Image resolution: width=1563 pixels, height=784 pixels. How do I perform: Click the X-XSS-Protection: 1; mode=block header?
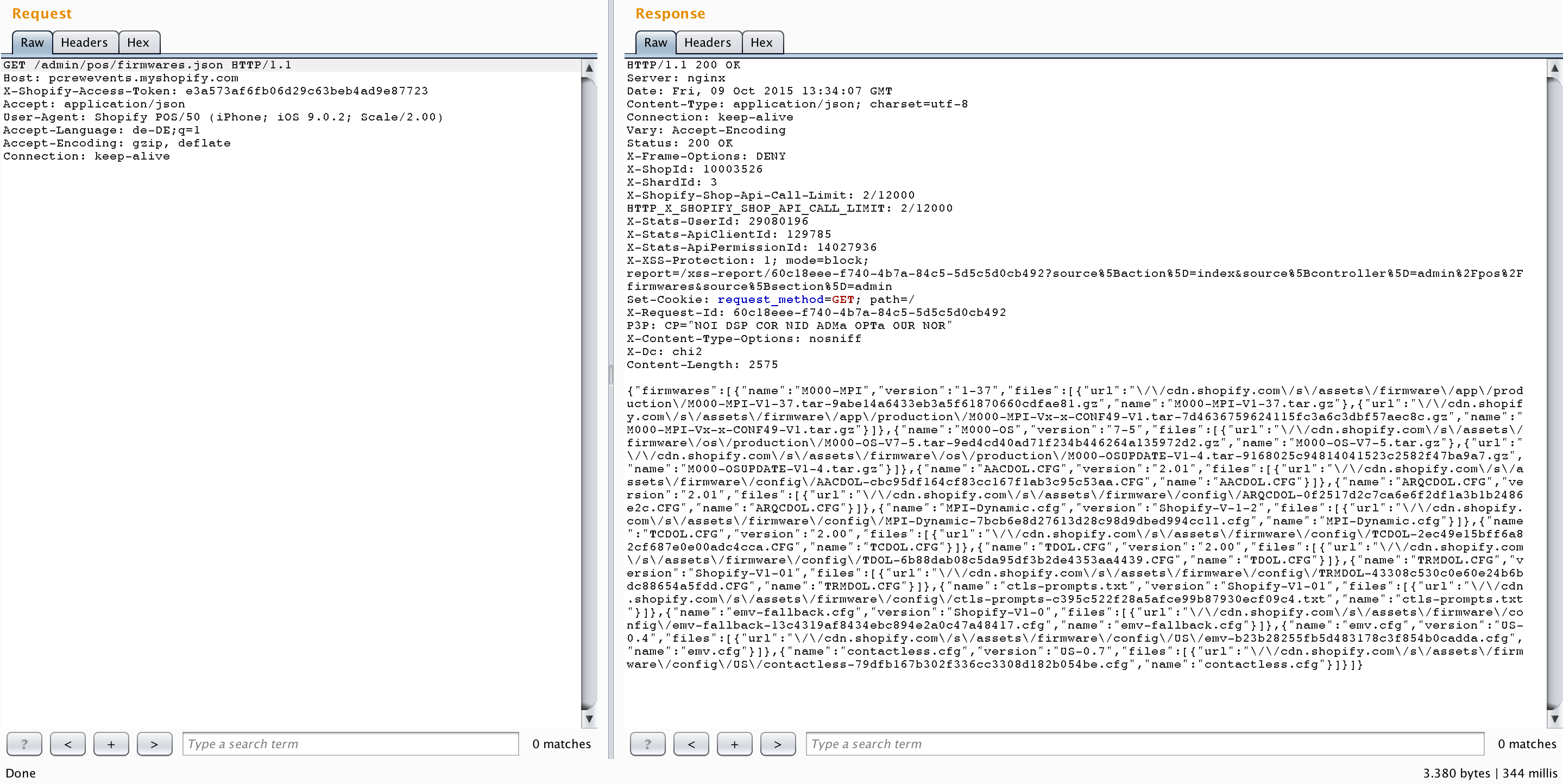747,260
